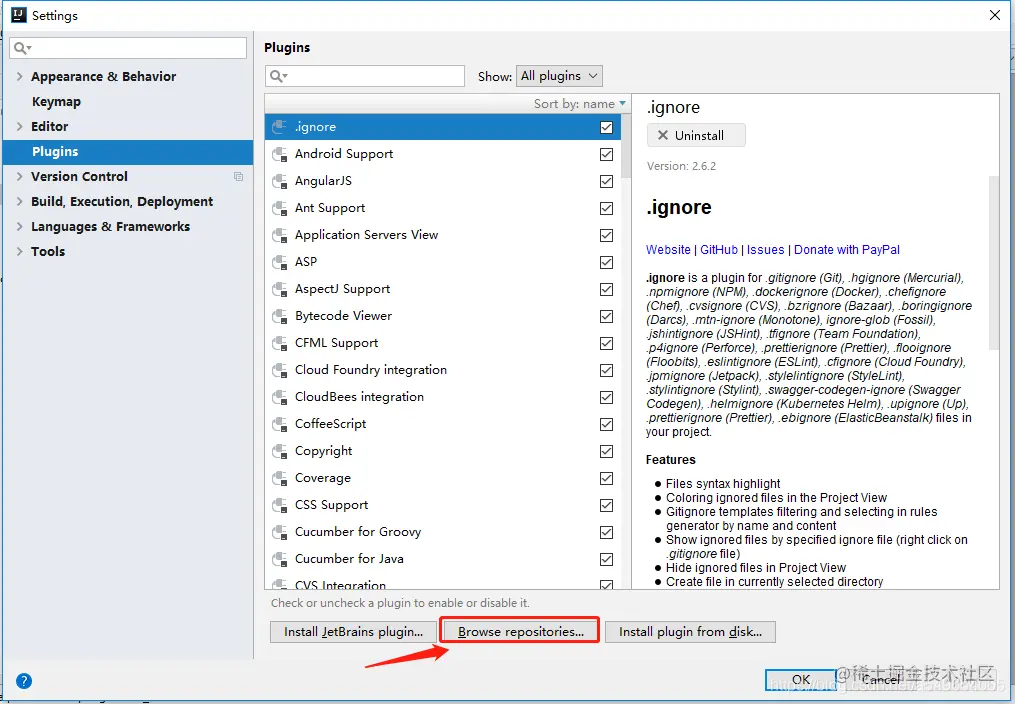Disable the .ignore plugin checkbox

607,127
